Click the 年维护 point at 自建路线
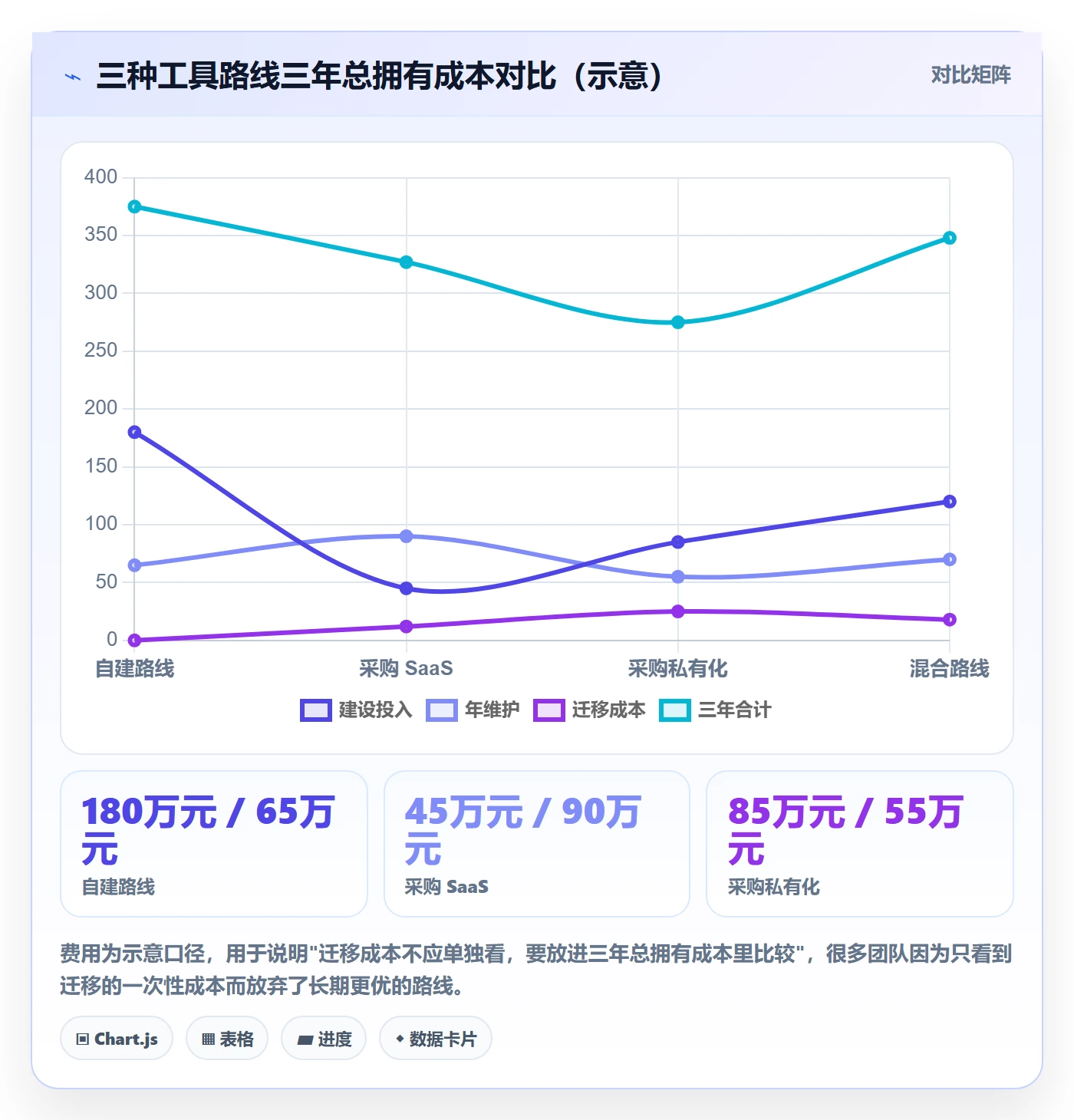This screenshot has width=1074, height=1120. click(135, 565)
